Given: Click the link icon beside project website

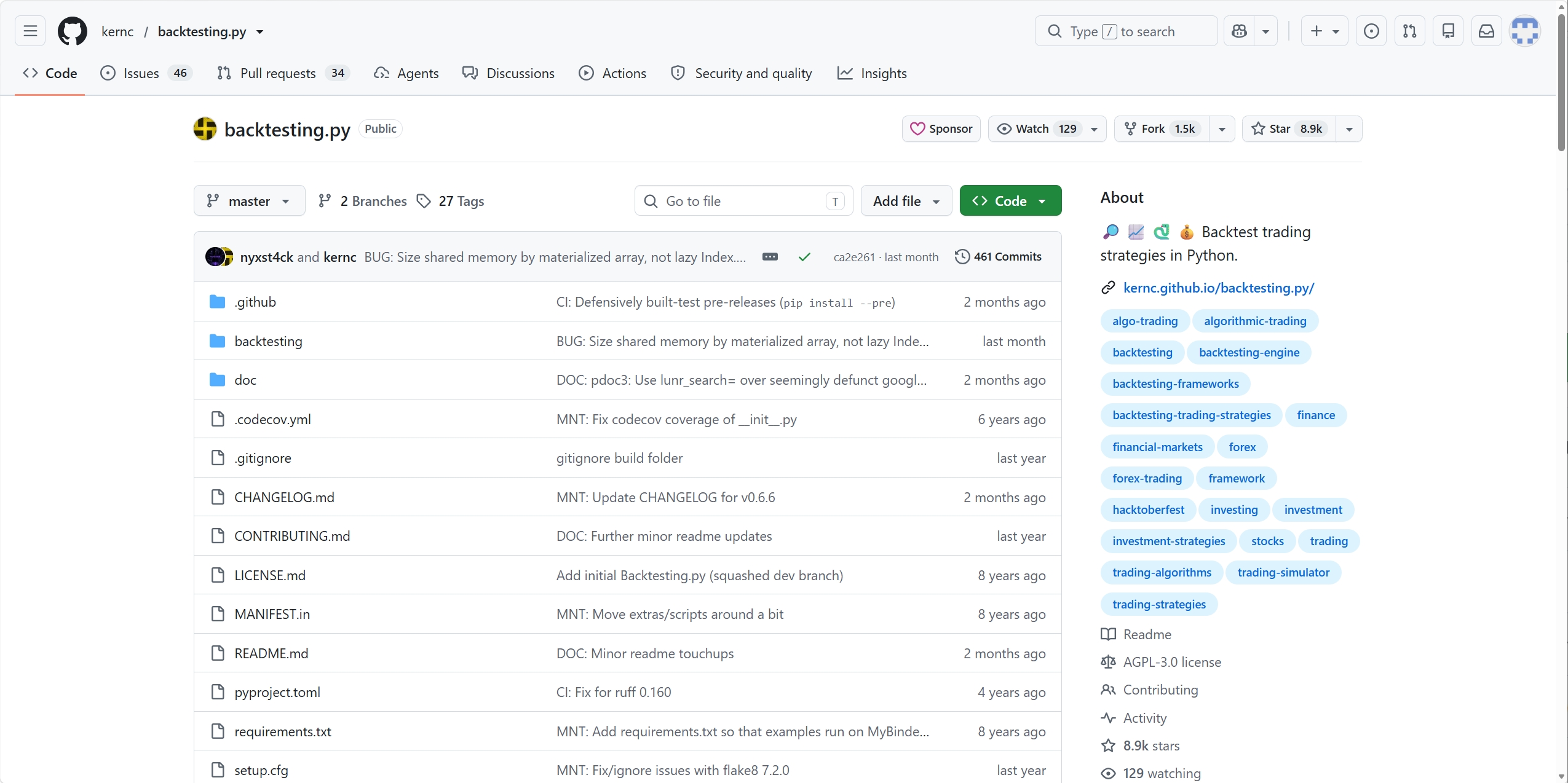Looking at the screenshot, I should pyautogui.click(x=1108, y=288).
